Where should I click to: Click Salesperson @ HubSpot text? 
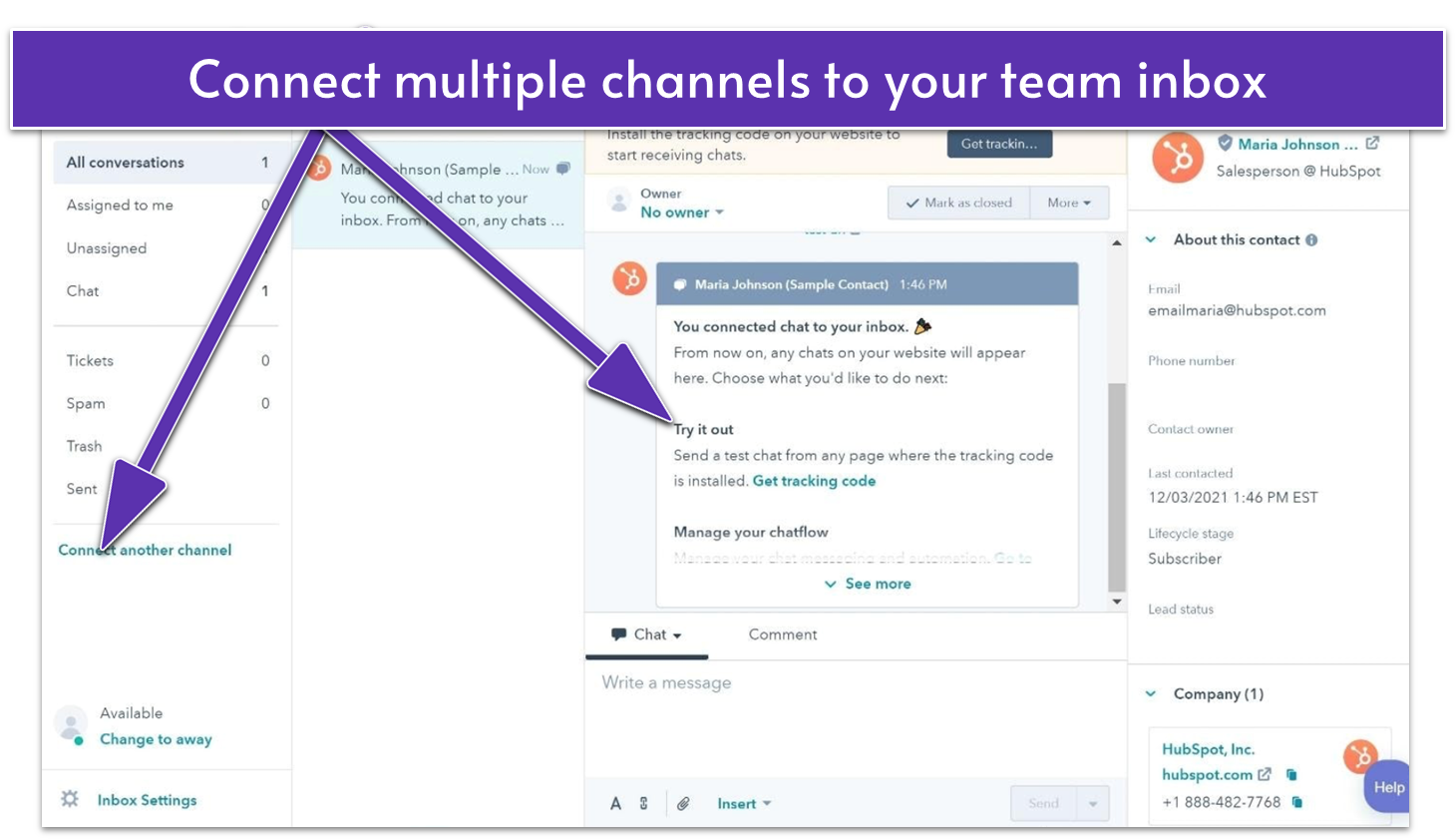[1298, 171]
